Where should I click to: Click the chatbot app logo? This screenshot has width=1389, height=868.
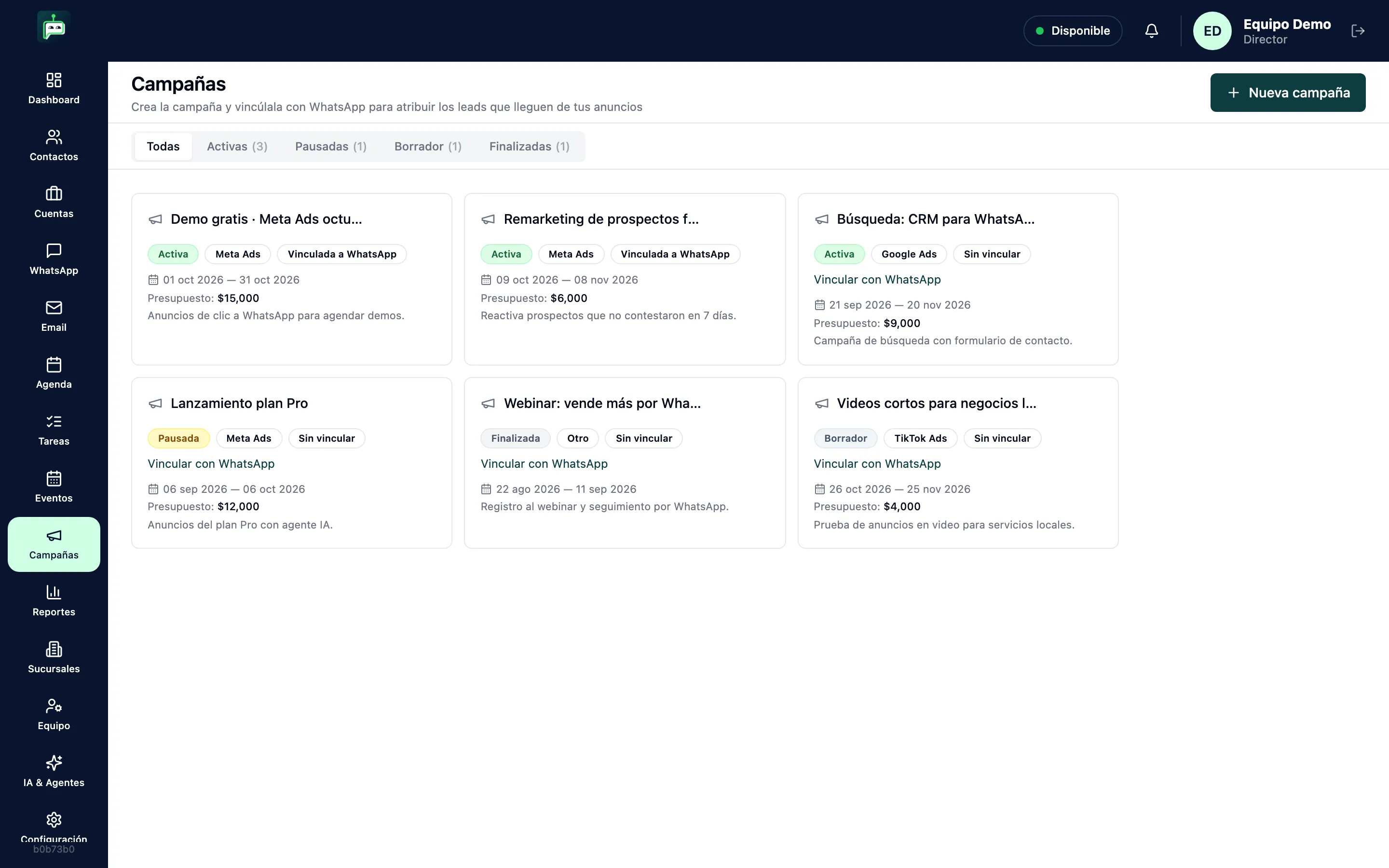[54, 27]
